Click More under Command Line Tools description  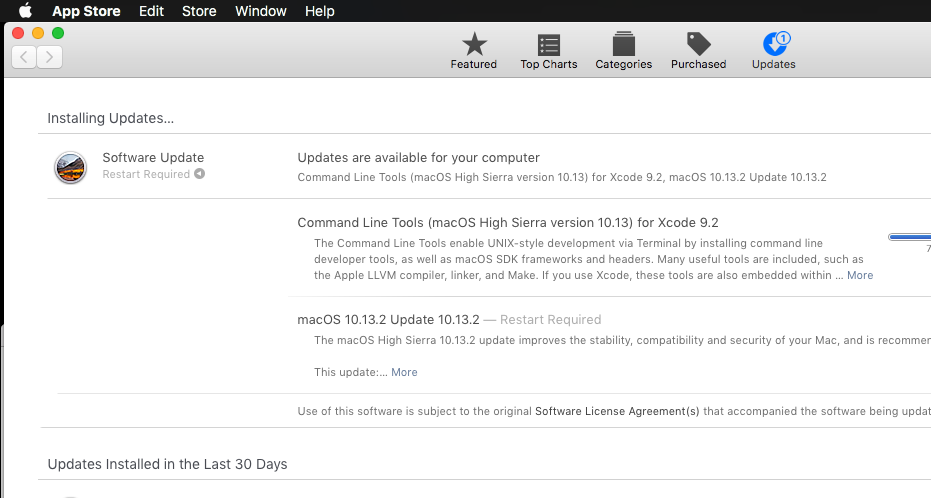(x=860, y=275)
